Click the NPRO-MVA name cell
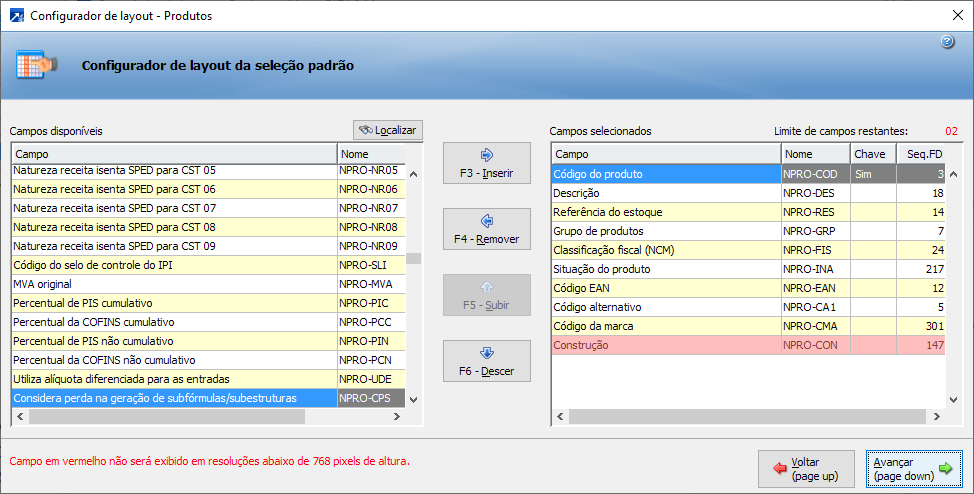974x494 pixels. [x=371, y=284]
